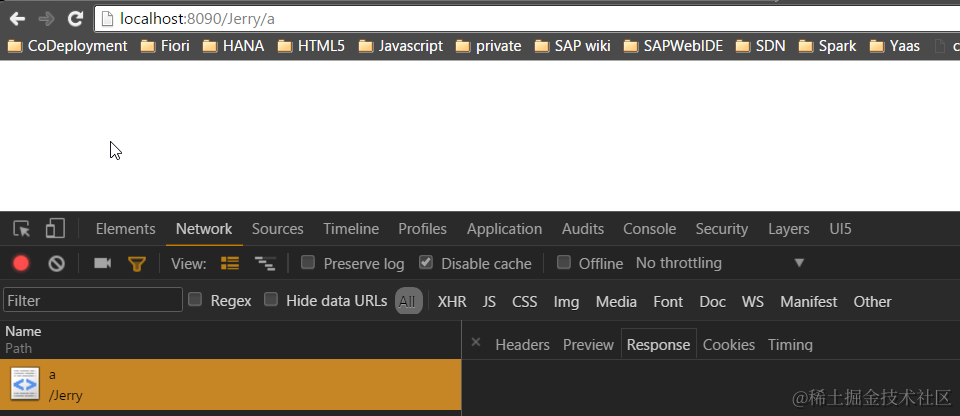960x416 pixels.
Task: Open the SAPWebIDE bookmark folder
Action: click(673, 46)
